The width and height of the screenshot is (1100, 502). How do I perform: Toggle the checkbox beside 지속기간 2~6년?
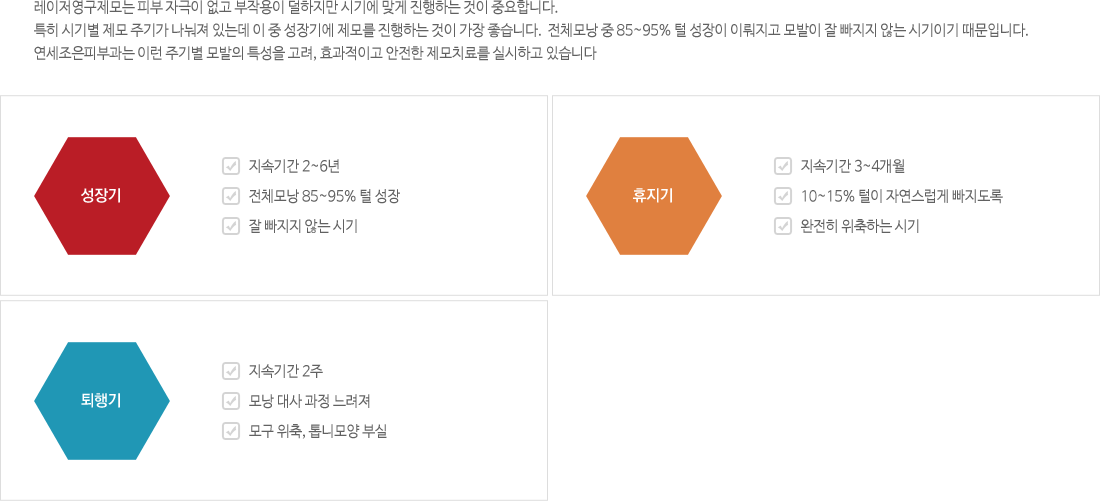tap(231, 166)
